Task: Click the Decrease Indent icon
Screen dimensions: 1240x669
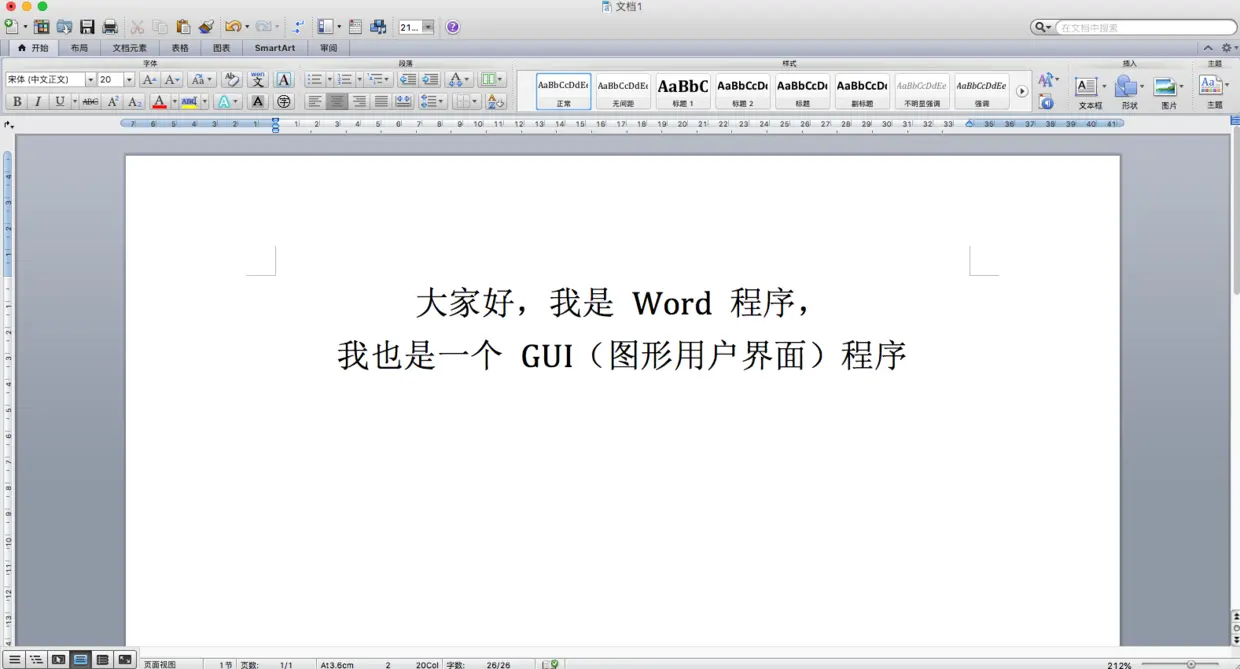Action: tap(408, 79)
